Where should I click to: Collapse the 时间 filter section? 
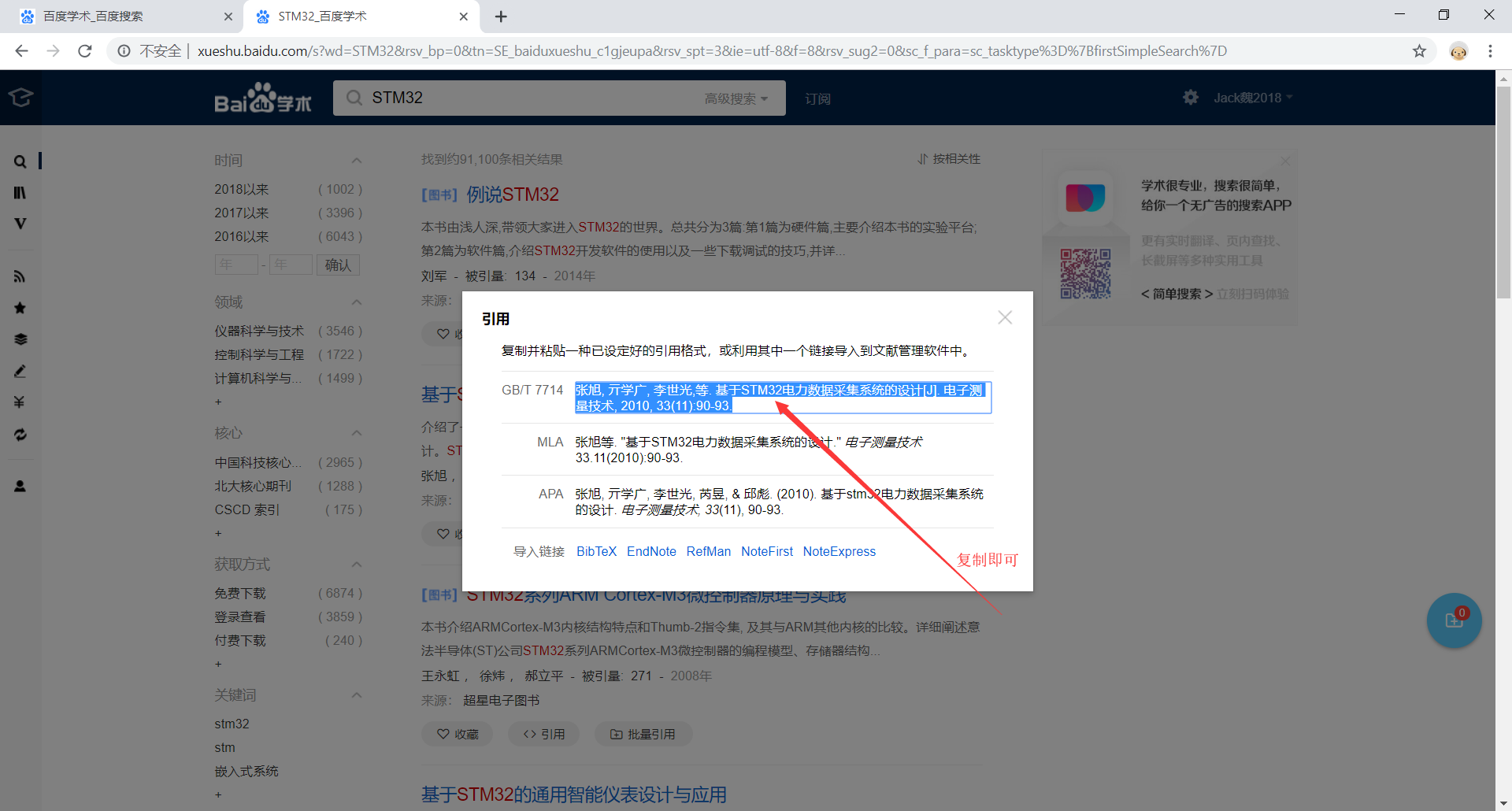coord(356,161)
